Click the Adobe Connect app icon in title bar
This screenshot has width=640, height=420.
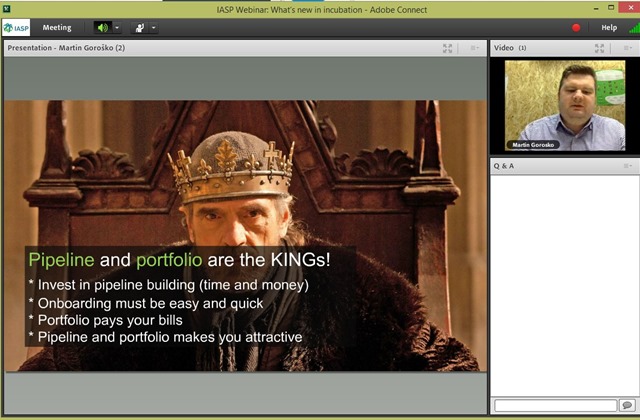click(x=6, y=8)
